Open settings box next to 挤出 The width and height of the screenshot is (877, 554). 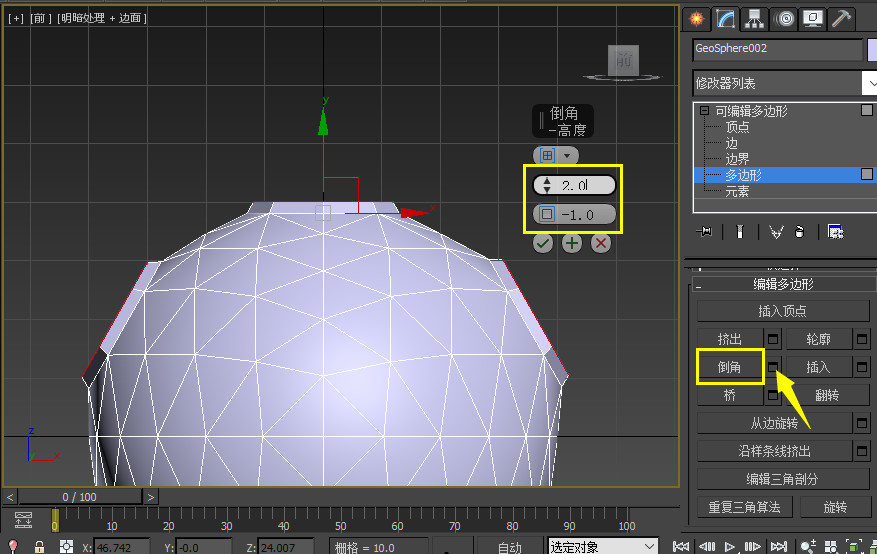click(773, 339)
